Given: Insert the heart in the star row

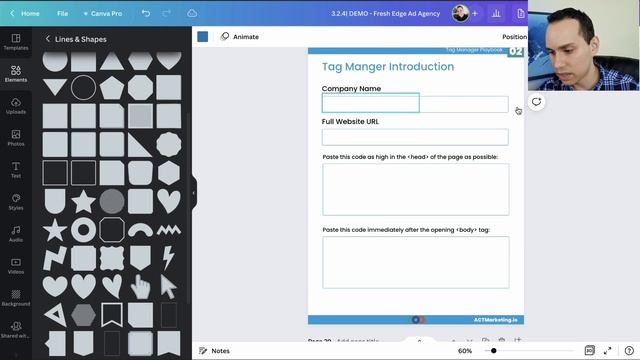Looking at the screenshot, I should pos(169,201).
